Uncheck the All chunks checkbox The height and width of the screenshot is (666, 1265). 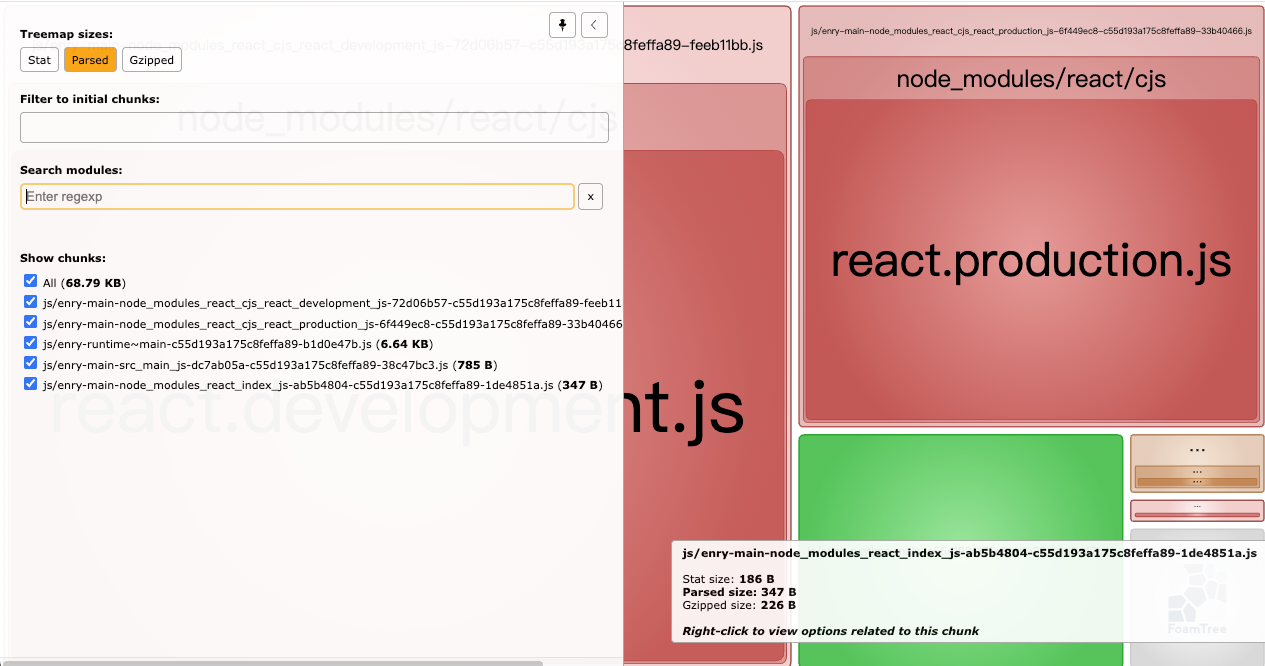tap(30, 282)
